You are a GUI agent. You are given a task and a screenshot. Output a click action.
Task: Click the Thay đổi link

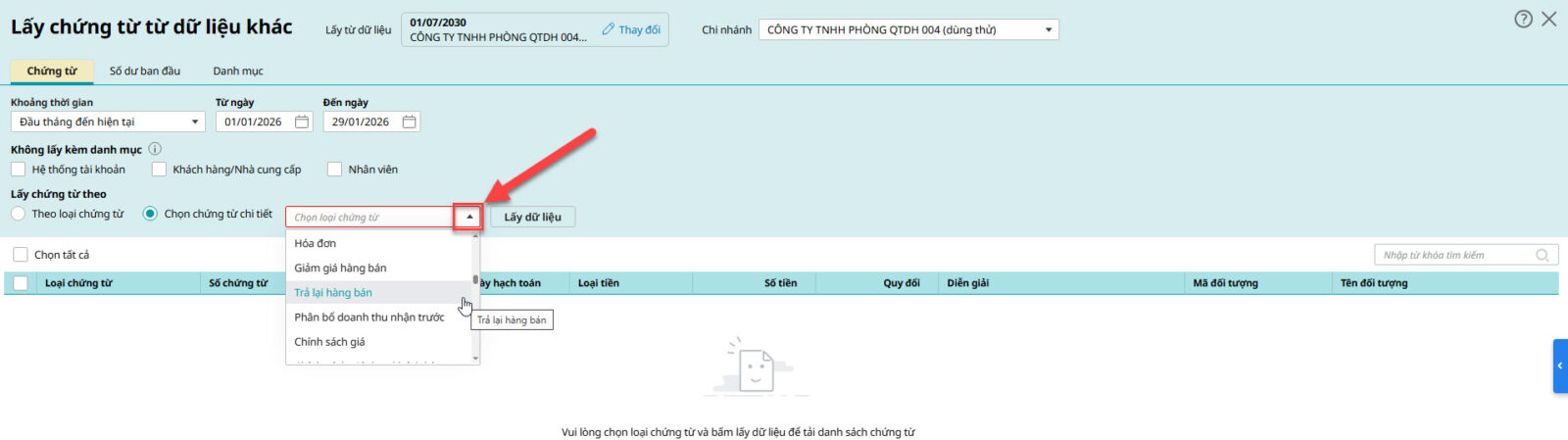(x=639, y=29)
